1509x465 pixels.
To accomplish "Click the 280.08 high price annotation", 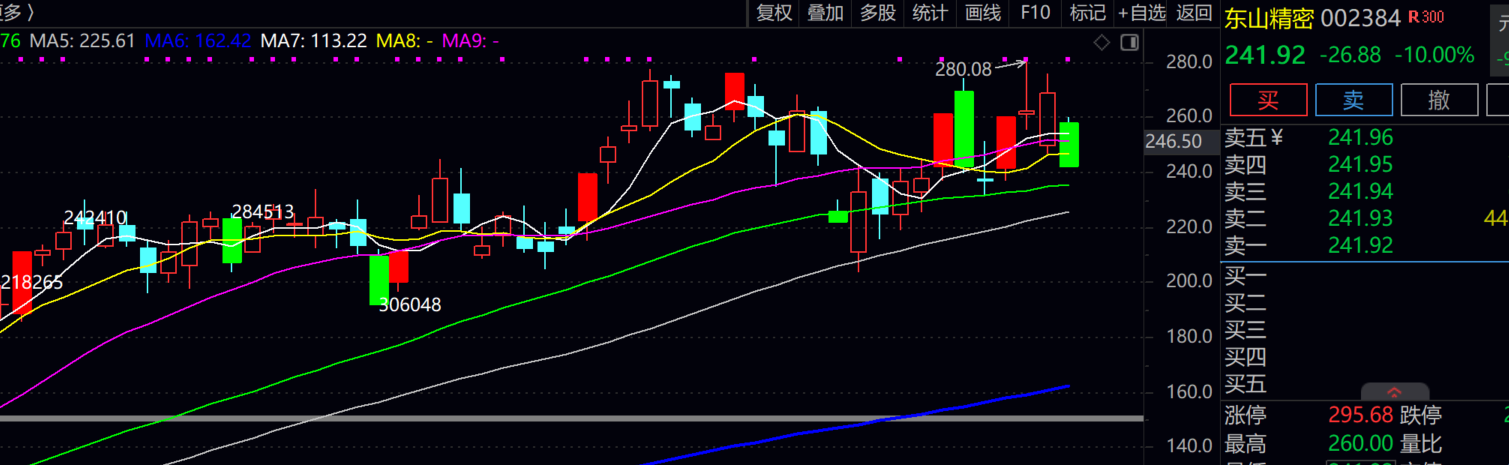I will click(x=963, y=69).
